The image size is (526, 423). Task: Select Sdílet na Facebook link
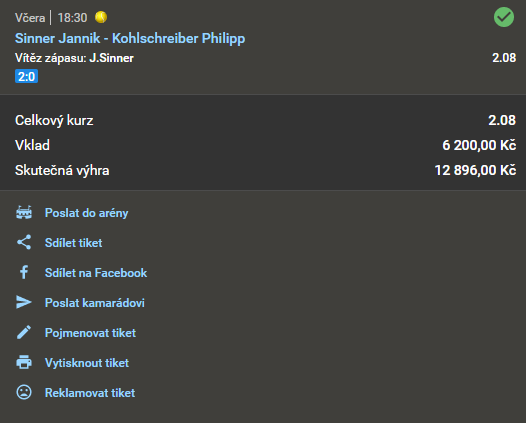tap(96, 273)
